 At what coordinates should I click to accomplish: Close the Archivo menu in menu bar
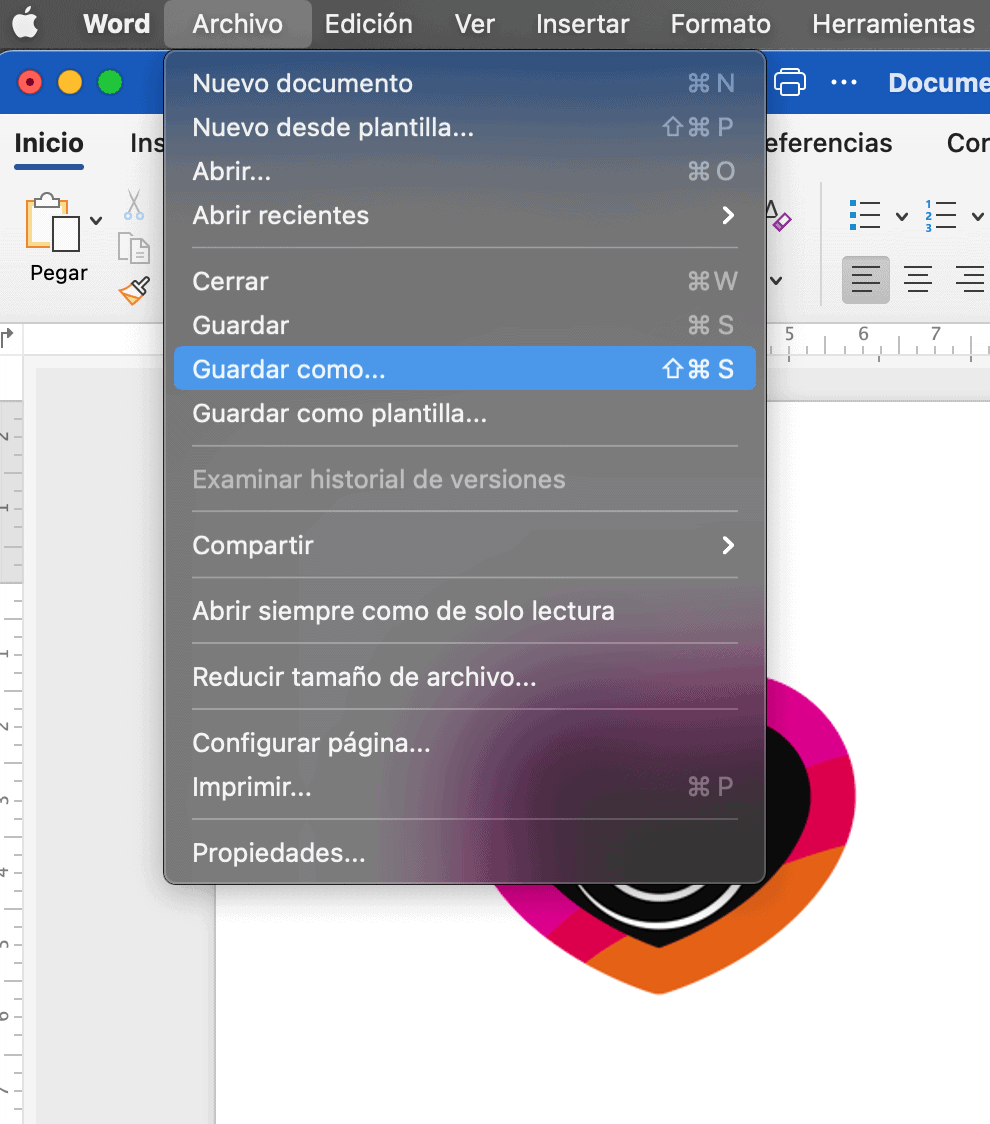[x=237, y=24]
